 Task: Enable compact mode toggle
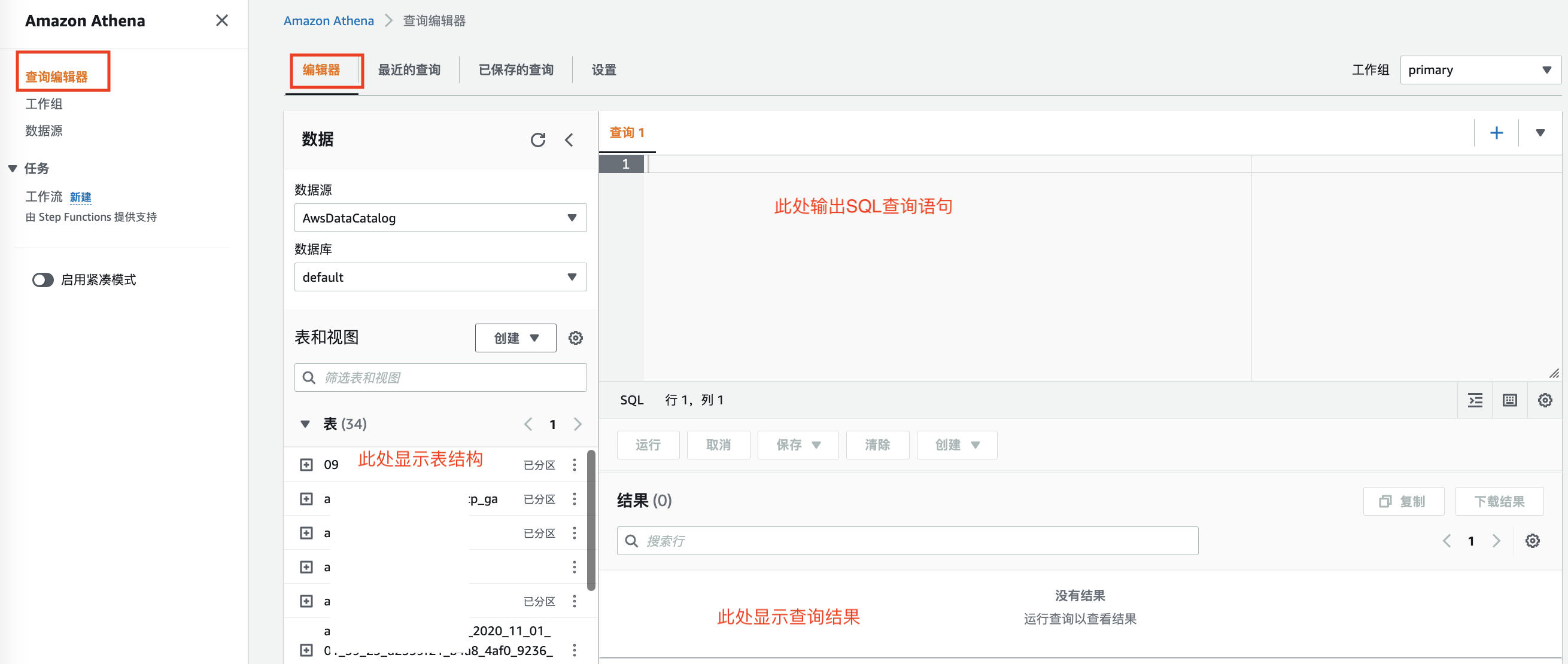pos(42,279)
